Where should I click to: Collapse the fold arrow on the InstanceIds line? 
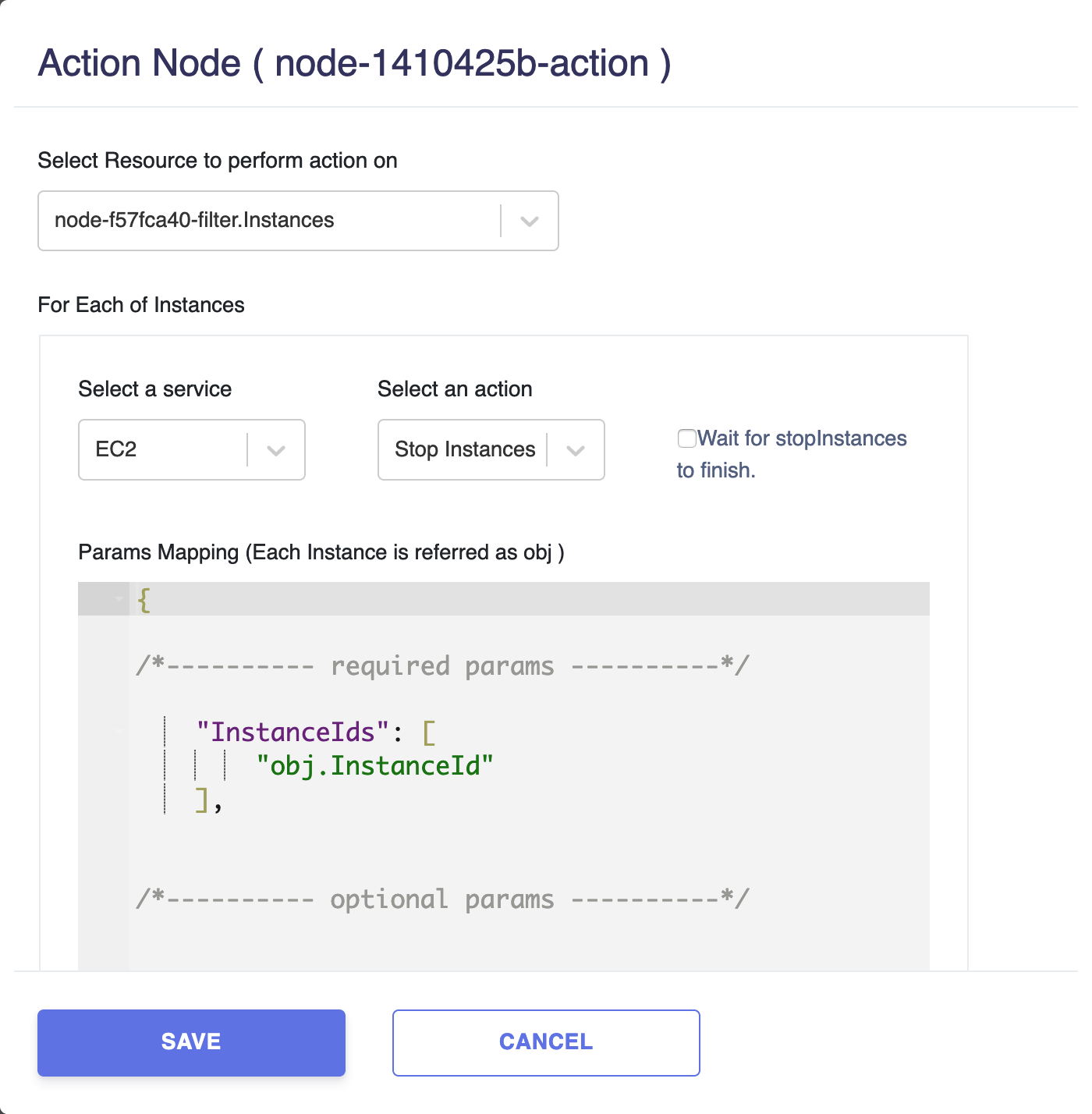[x=119, y=732]
